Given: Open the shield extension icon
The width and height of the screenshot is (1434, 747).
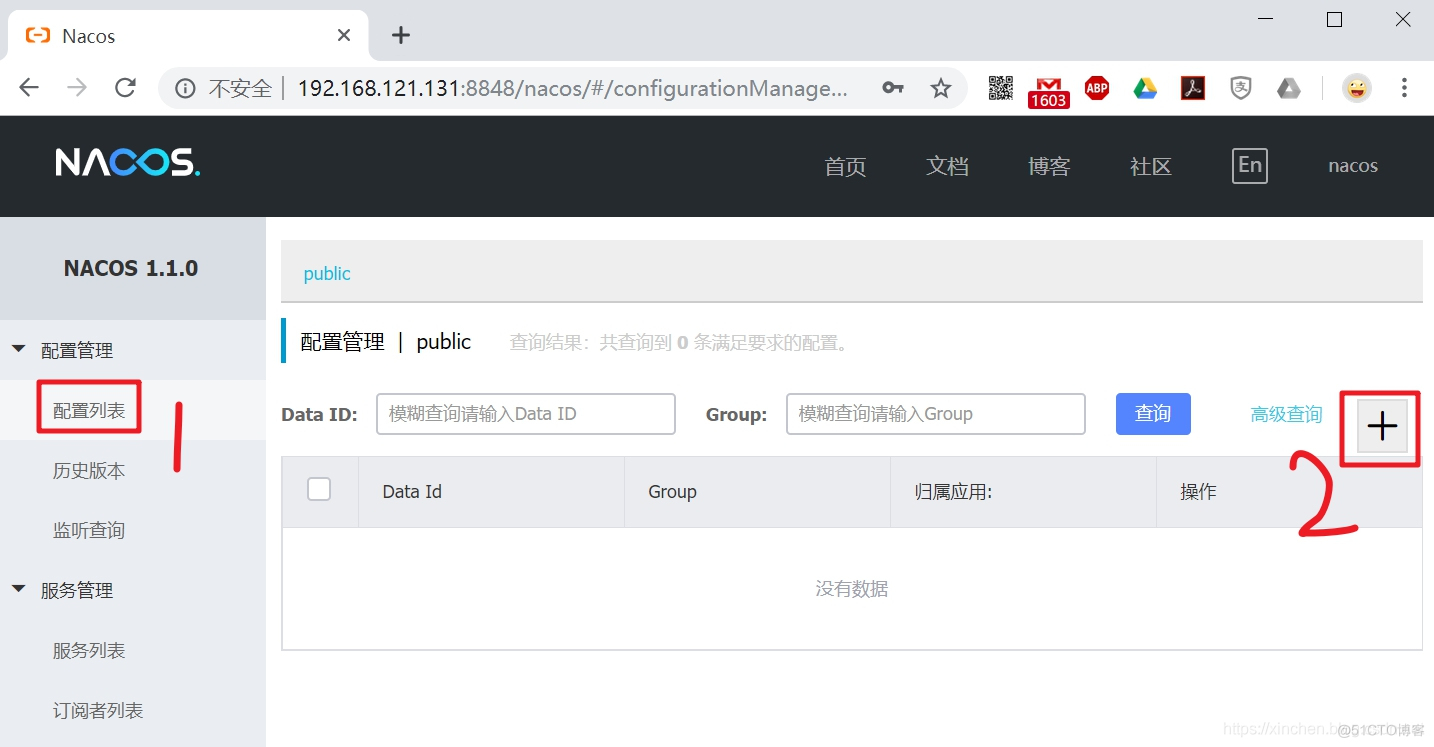Looking at the screenshot, I should tap(1241, 88).
